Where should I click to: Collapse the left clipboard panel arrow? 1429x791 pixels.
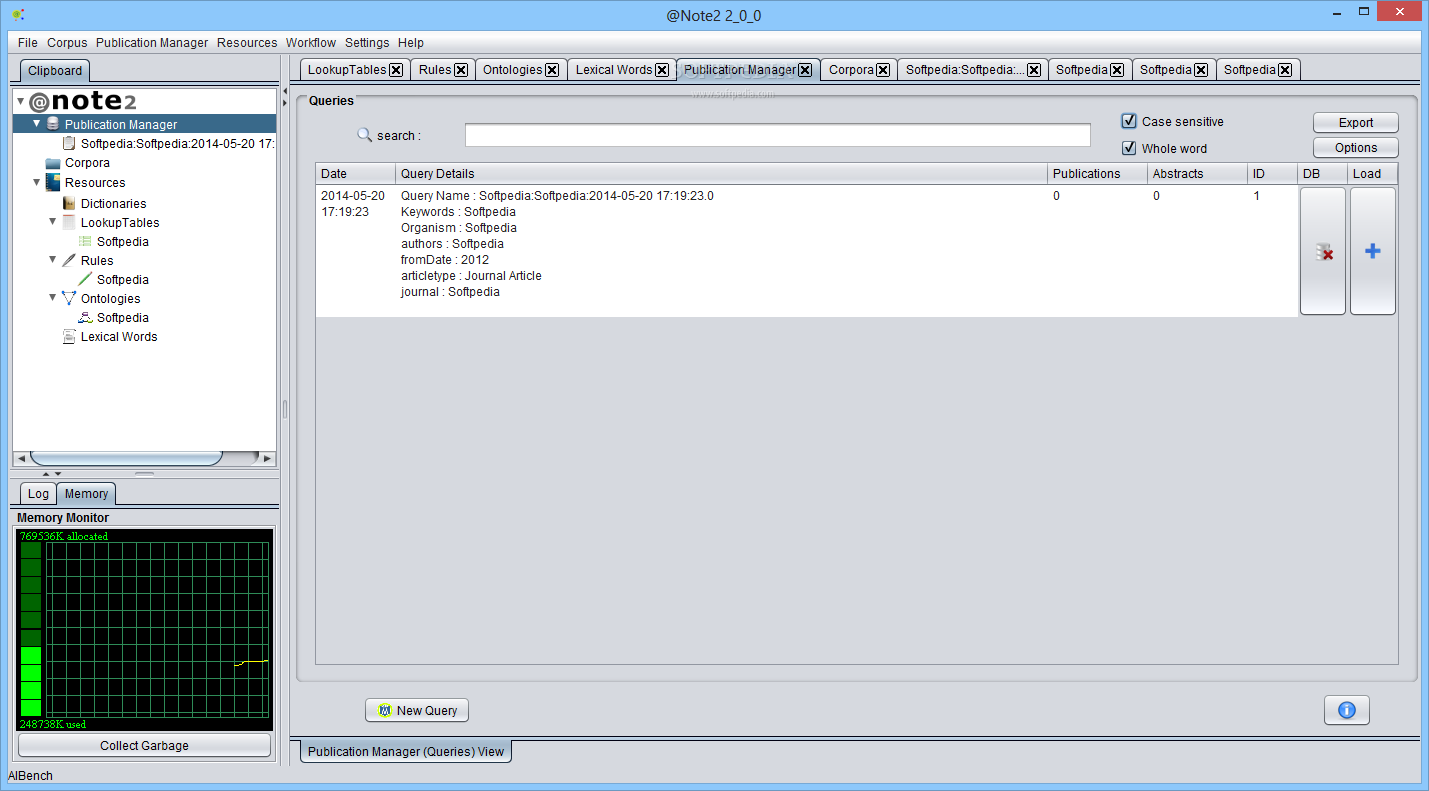click(284, 90)
